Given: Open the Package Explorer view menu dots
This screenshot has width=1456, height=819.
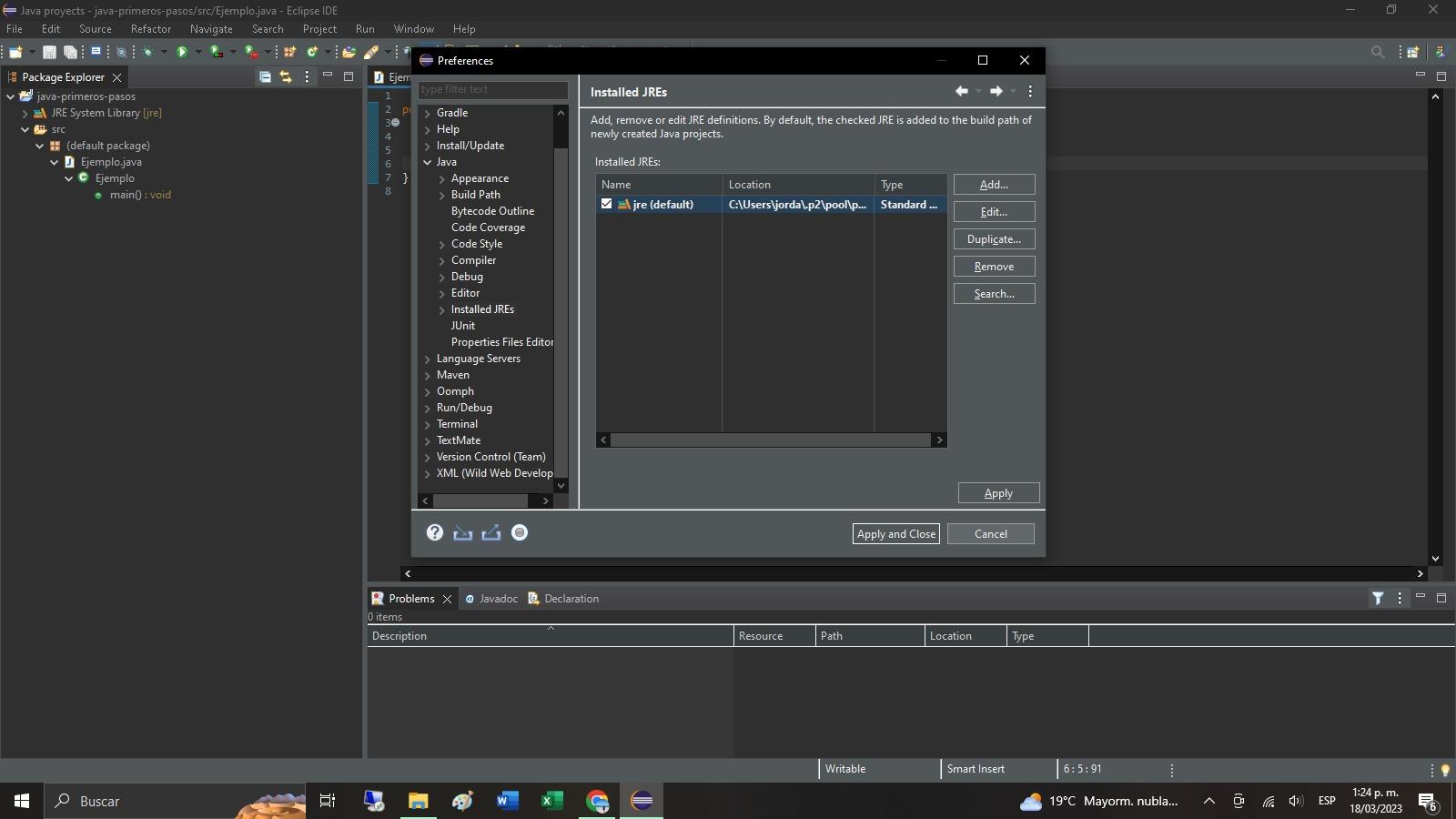Looking at the screenshot, I should pos(307,77).
